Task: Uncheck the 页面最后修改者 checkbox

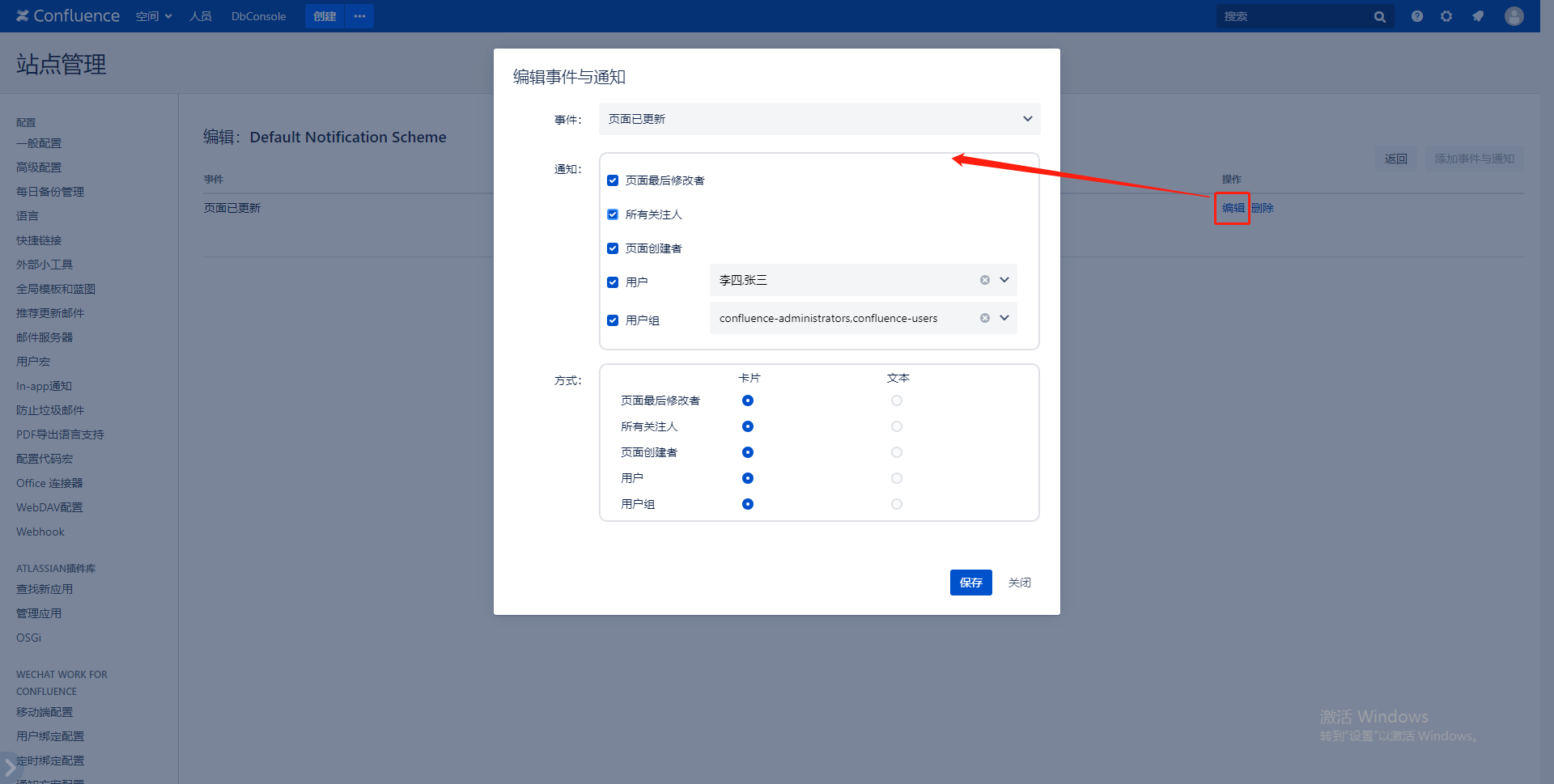Action: click(613, 180)
